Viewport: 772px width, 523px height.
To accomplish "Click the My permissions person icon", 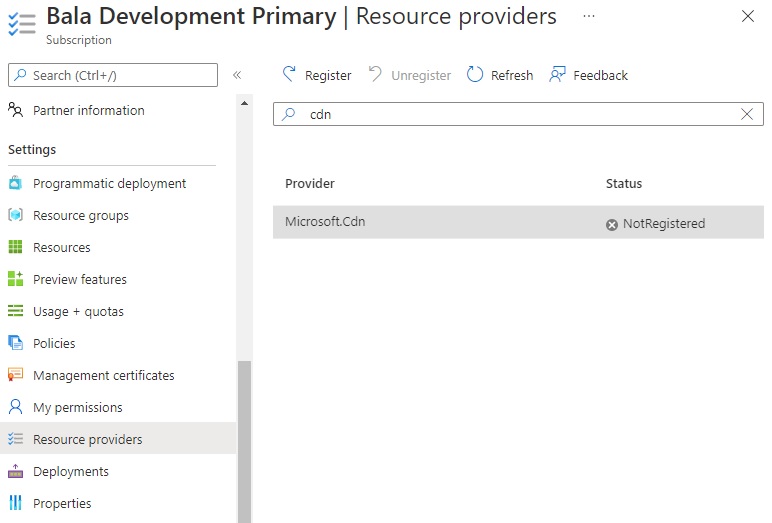I will (x=15, y=407).
